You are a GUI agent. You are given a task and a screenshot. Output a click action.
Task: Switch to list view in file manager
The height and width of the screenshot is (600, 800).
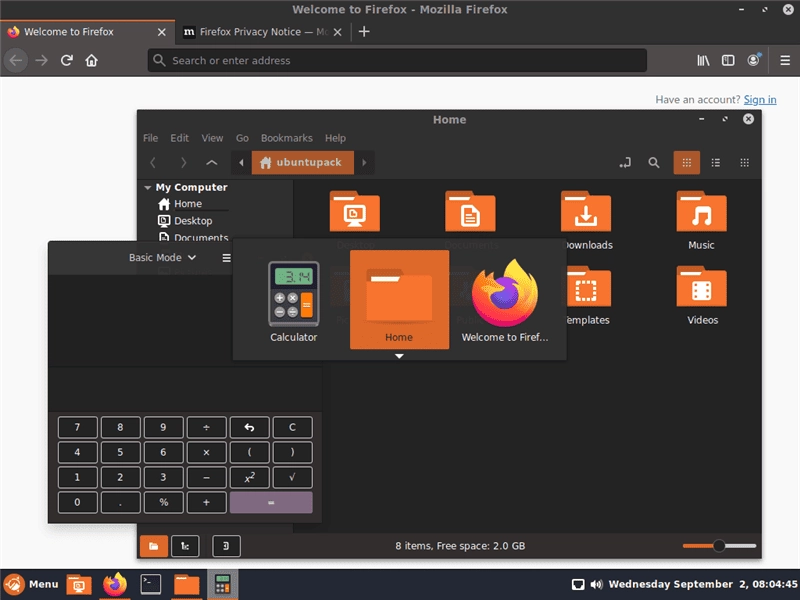(x=716, y=163)
